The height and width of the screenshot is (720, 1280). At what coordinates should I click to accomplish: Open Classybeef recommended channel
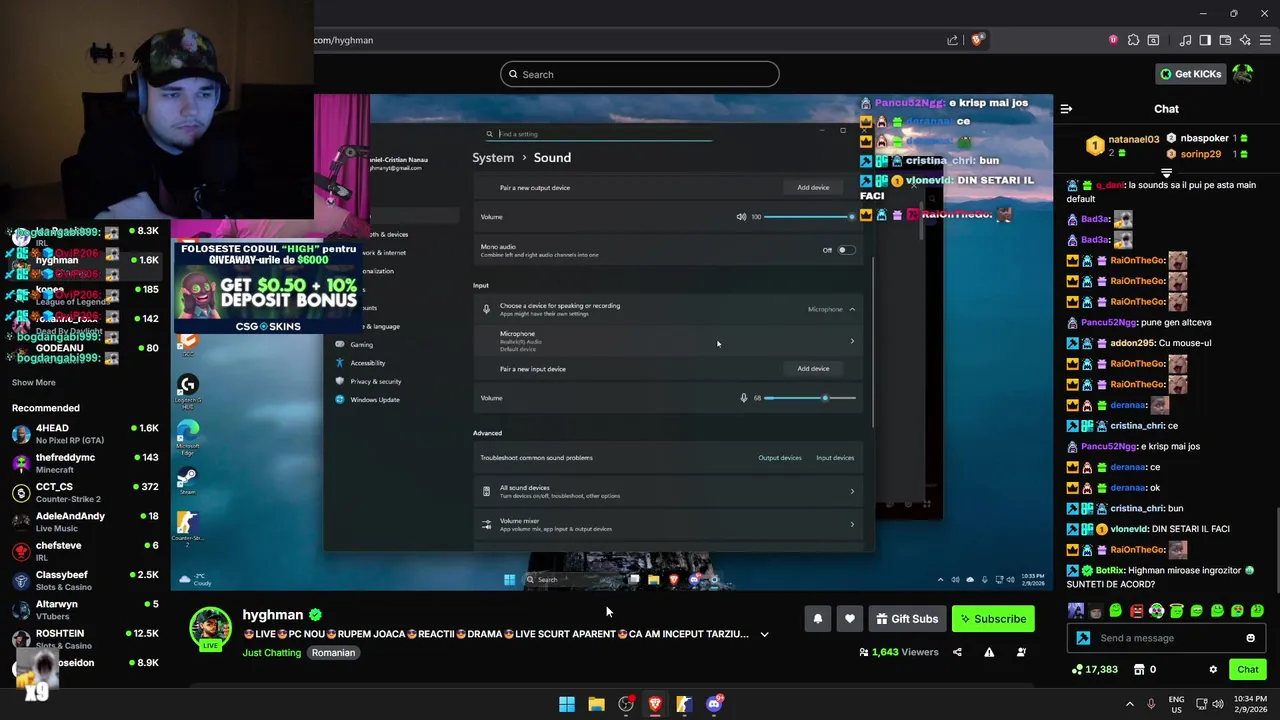coord(84,580)
